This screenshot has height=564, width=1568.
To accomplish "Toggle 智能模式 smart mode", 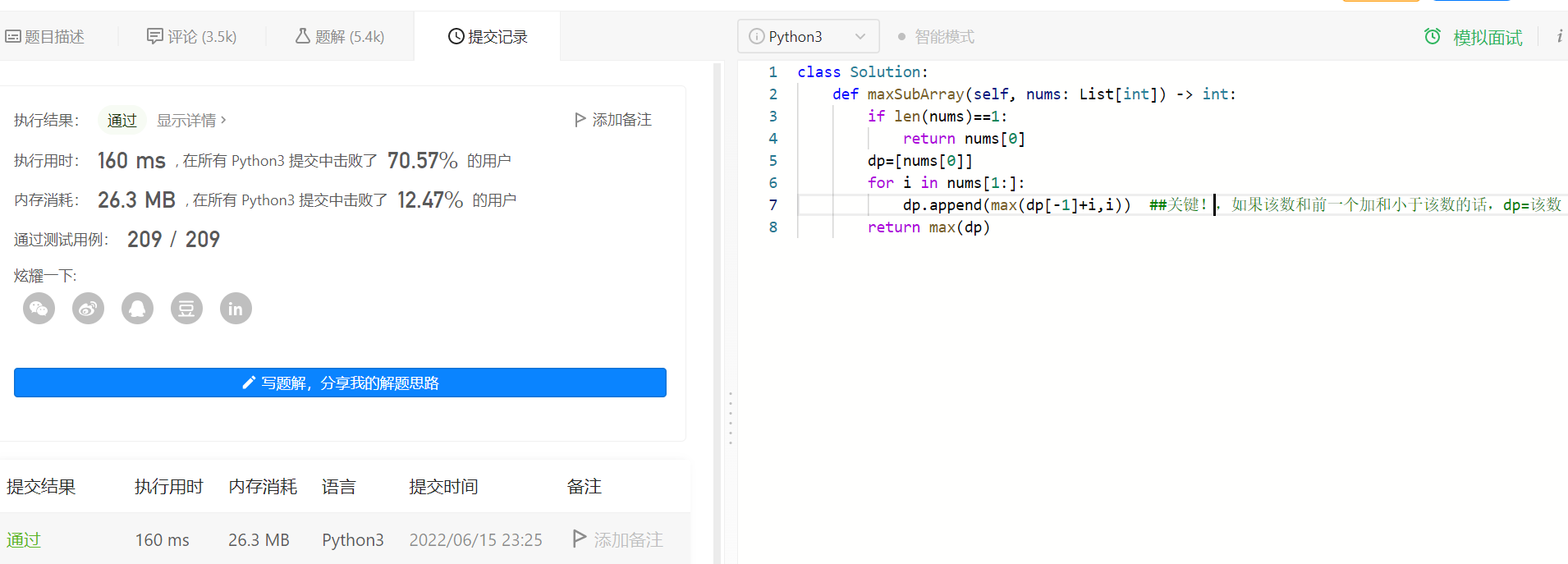I will [x=937, y=37].
